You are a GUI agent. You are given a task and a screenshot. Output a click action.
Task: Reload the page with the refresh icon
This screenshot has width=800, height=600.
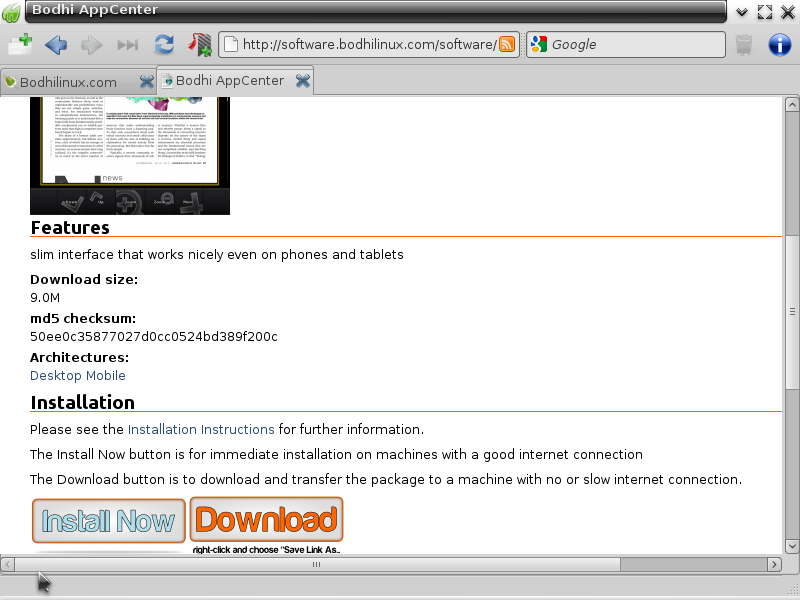(x=164, y=45)
